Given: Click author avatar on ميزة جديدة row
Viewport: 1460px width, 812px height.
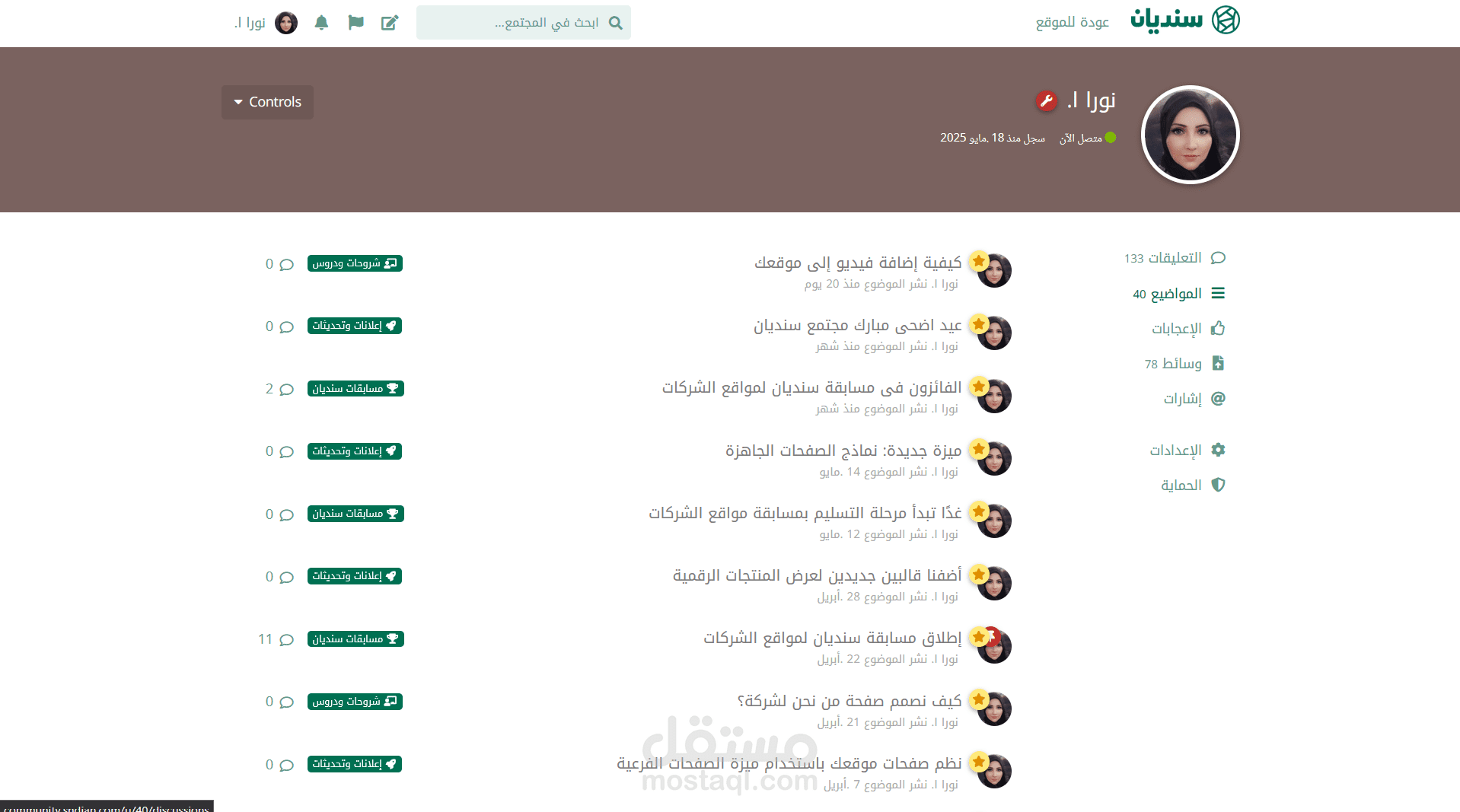Looking at the screenshot, I should tap(994, 459).
